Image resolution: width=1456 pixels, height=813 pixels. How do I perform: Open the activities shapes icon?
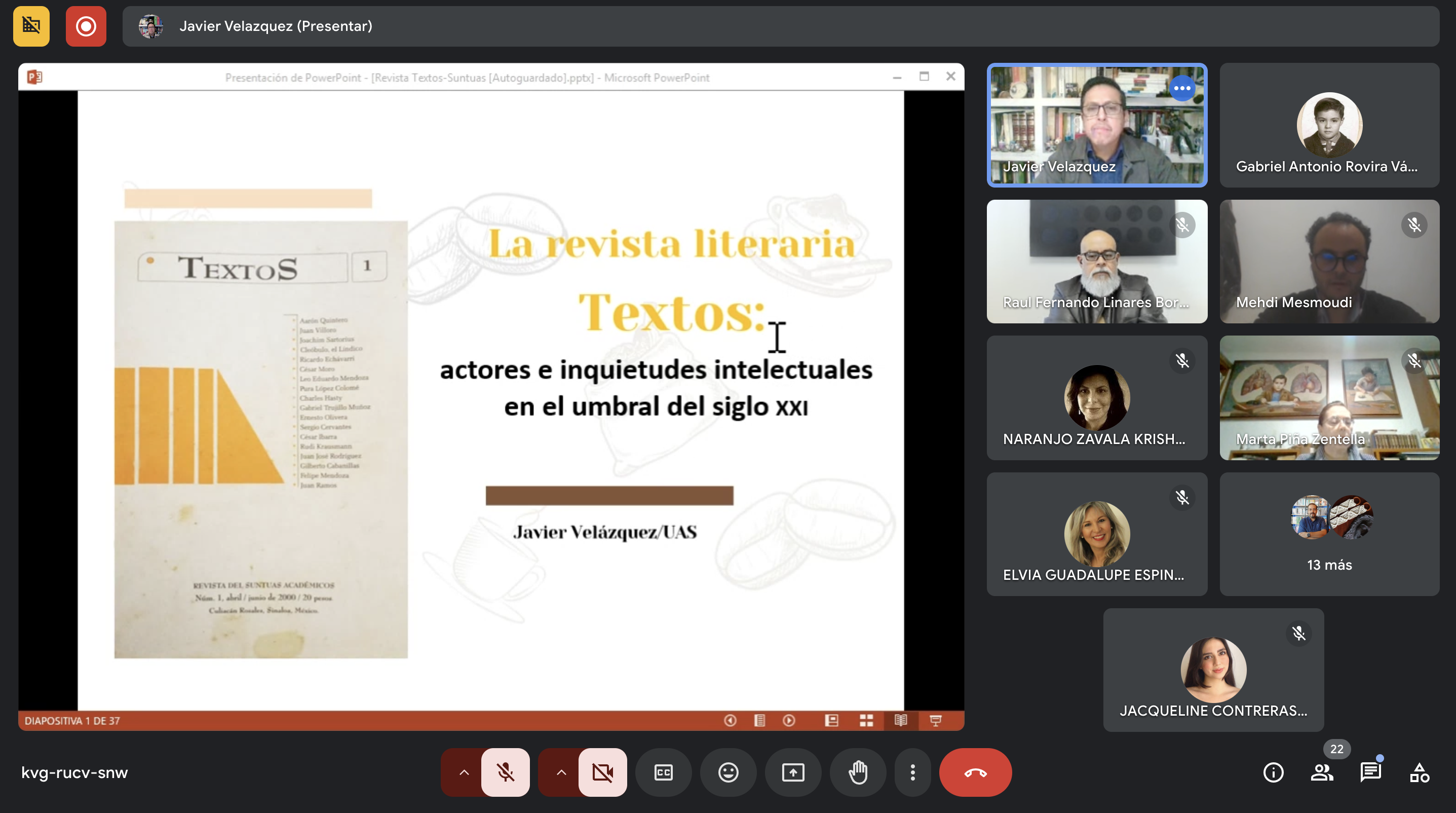click(1419, 772)
